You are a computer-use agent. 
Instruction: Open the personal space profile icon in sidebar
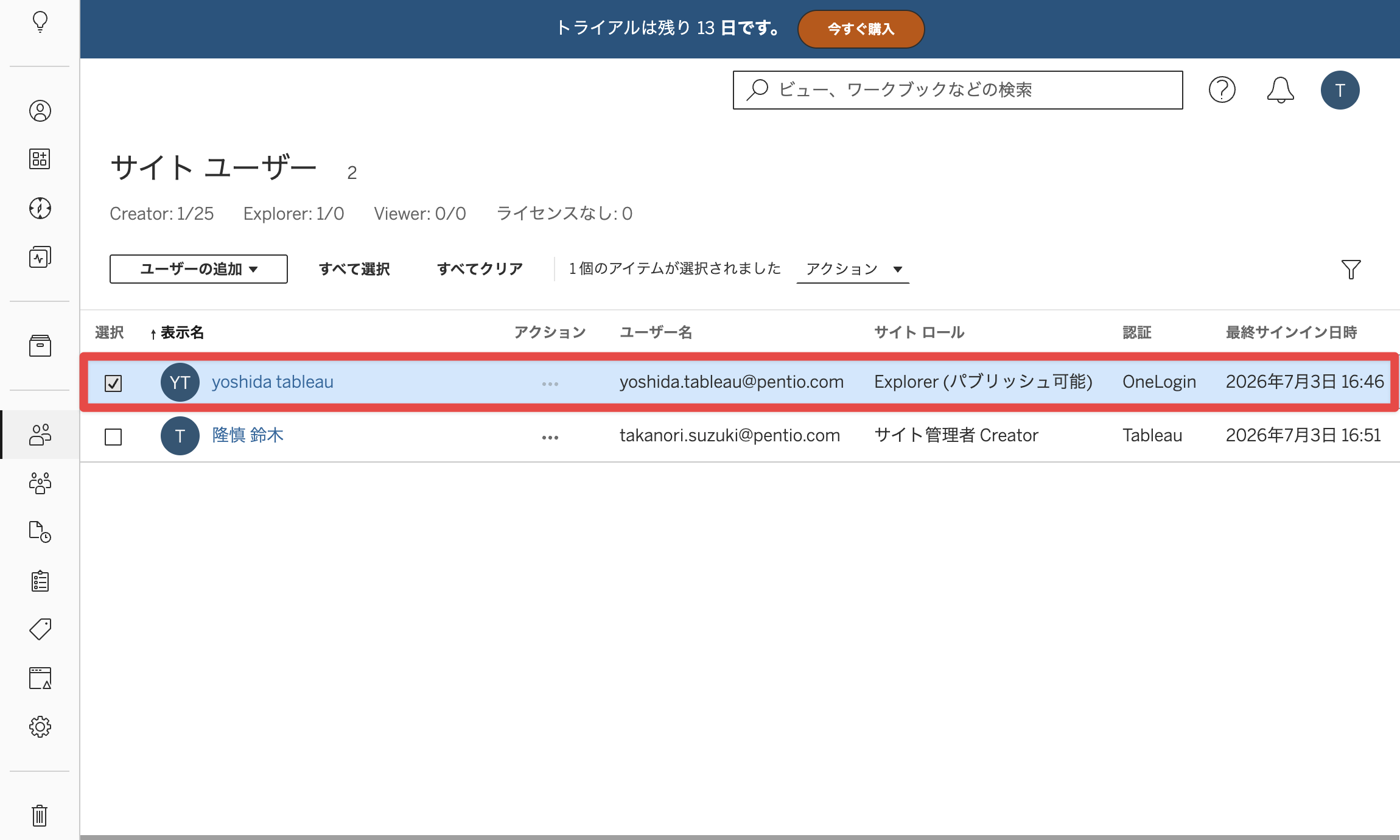40,111
